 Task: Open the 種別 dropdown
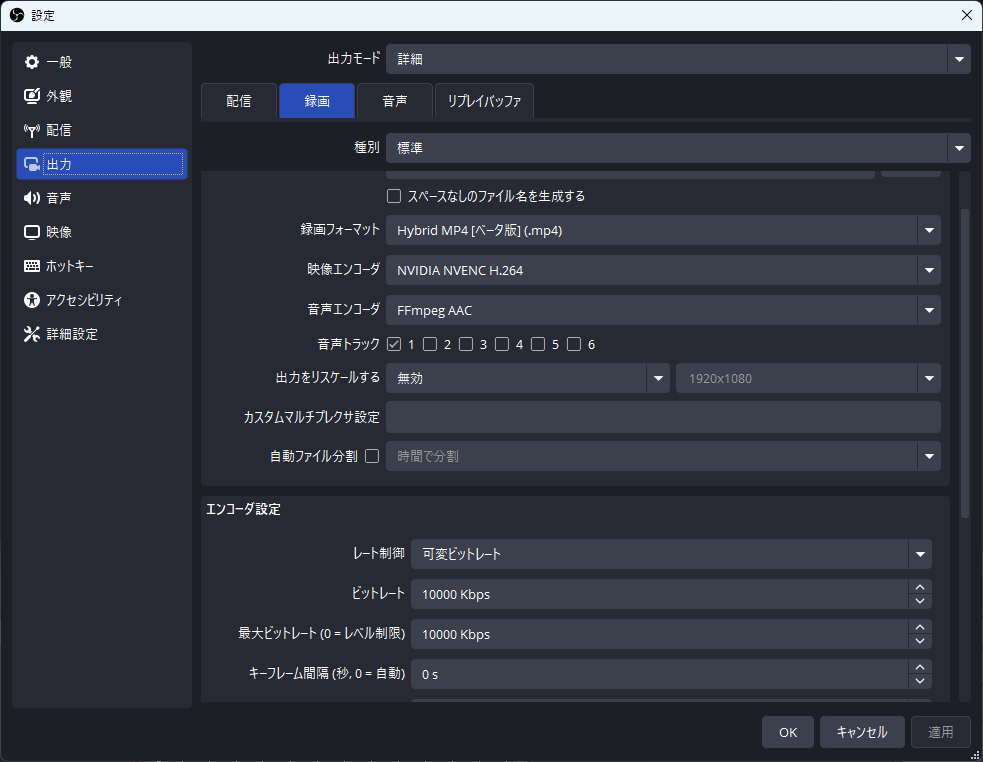(678, 148)
